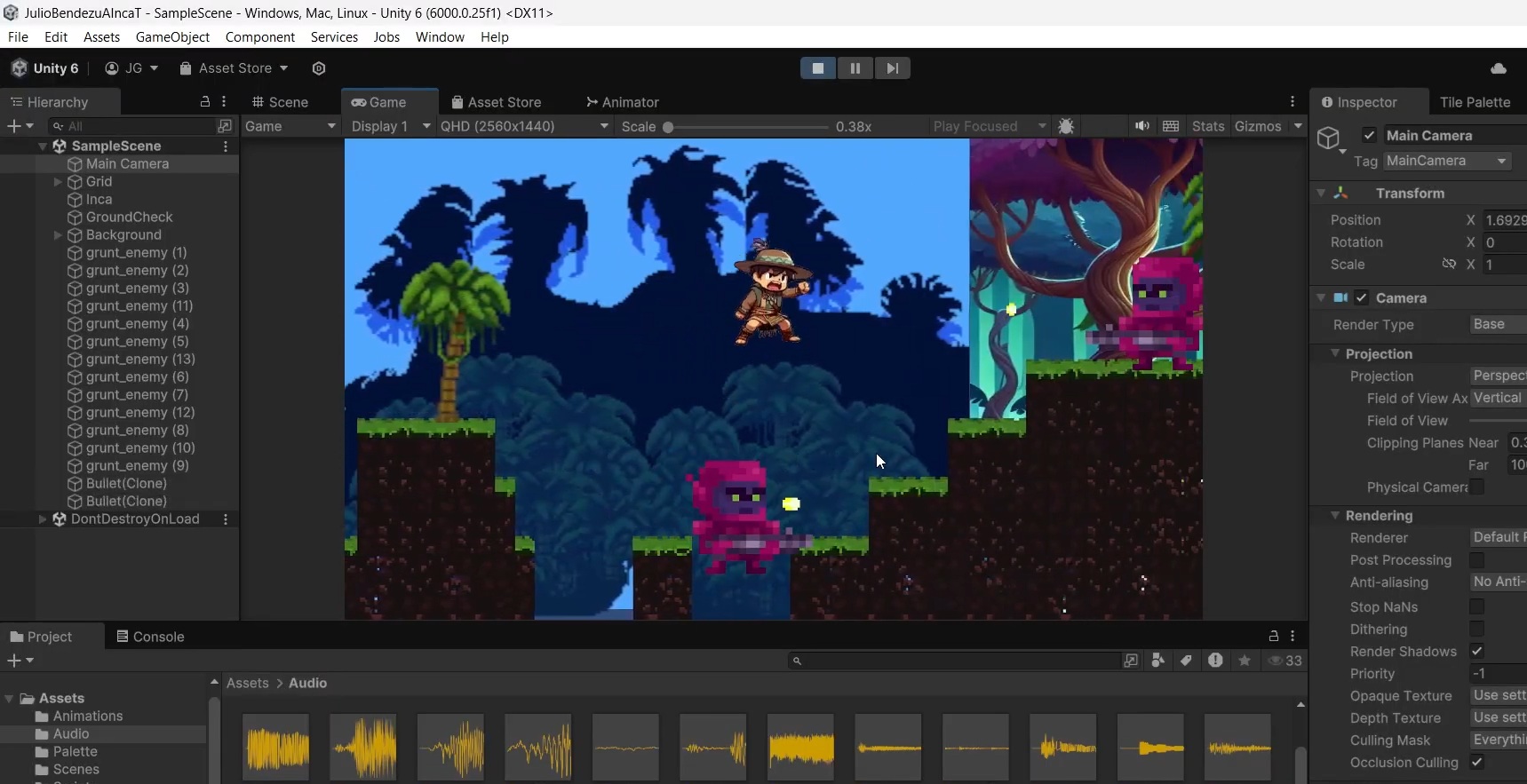The width and height of the screenshot is (1527, 784).
Task: Stop play mode with the Play button
Action: click(x=817, y=68)
